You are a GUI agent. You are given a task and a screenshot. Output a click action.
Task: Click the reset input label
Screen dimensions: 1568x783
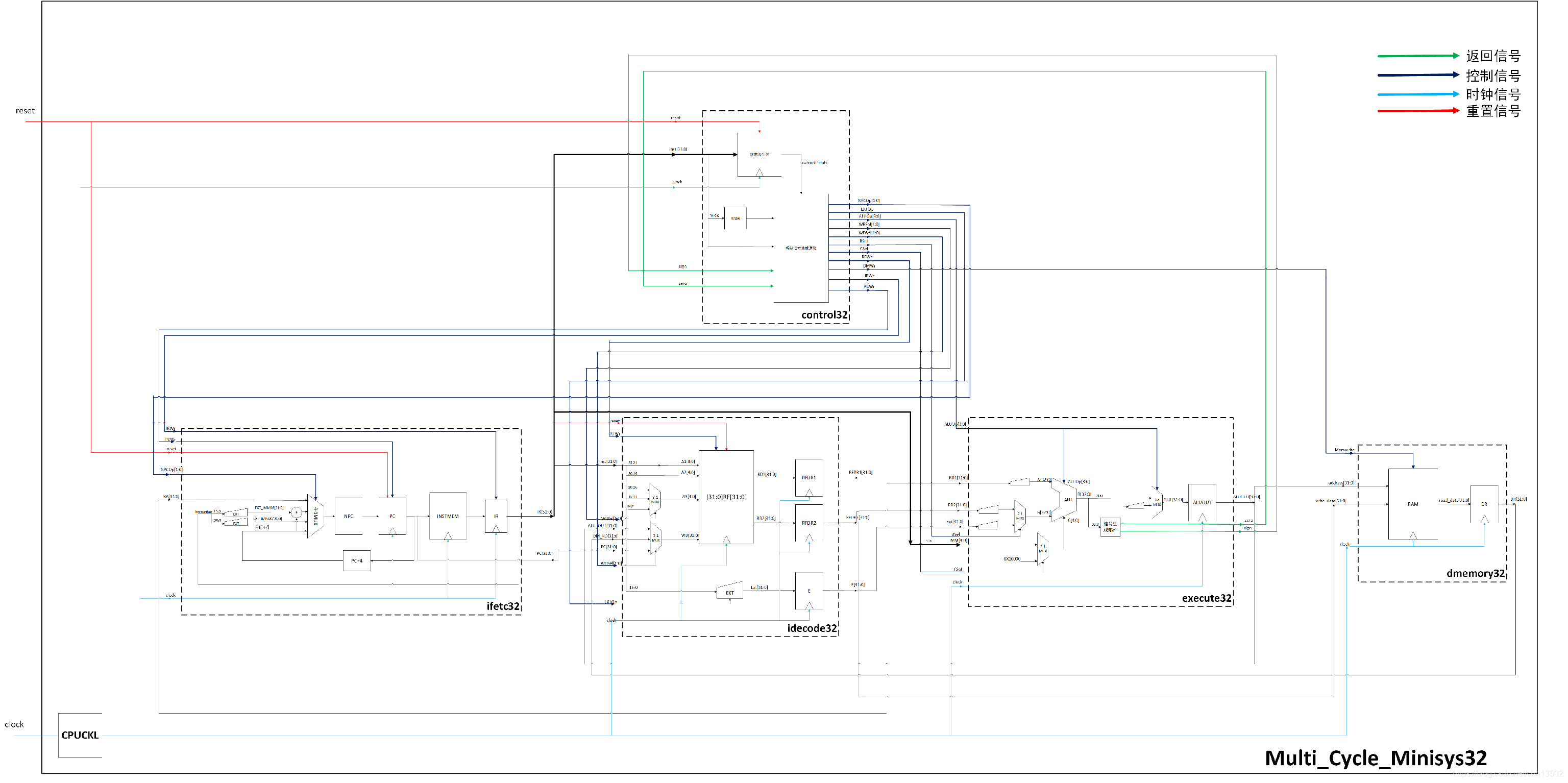pyautogui.click(x=25, y=111)
